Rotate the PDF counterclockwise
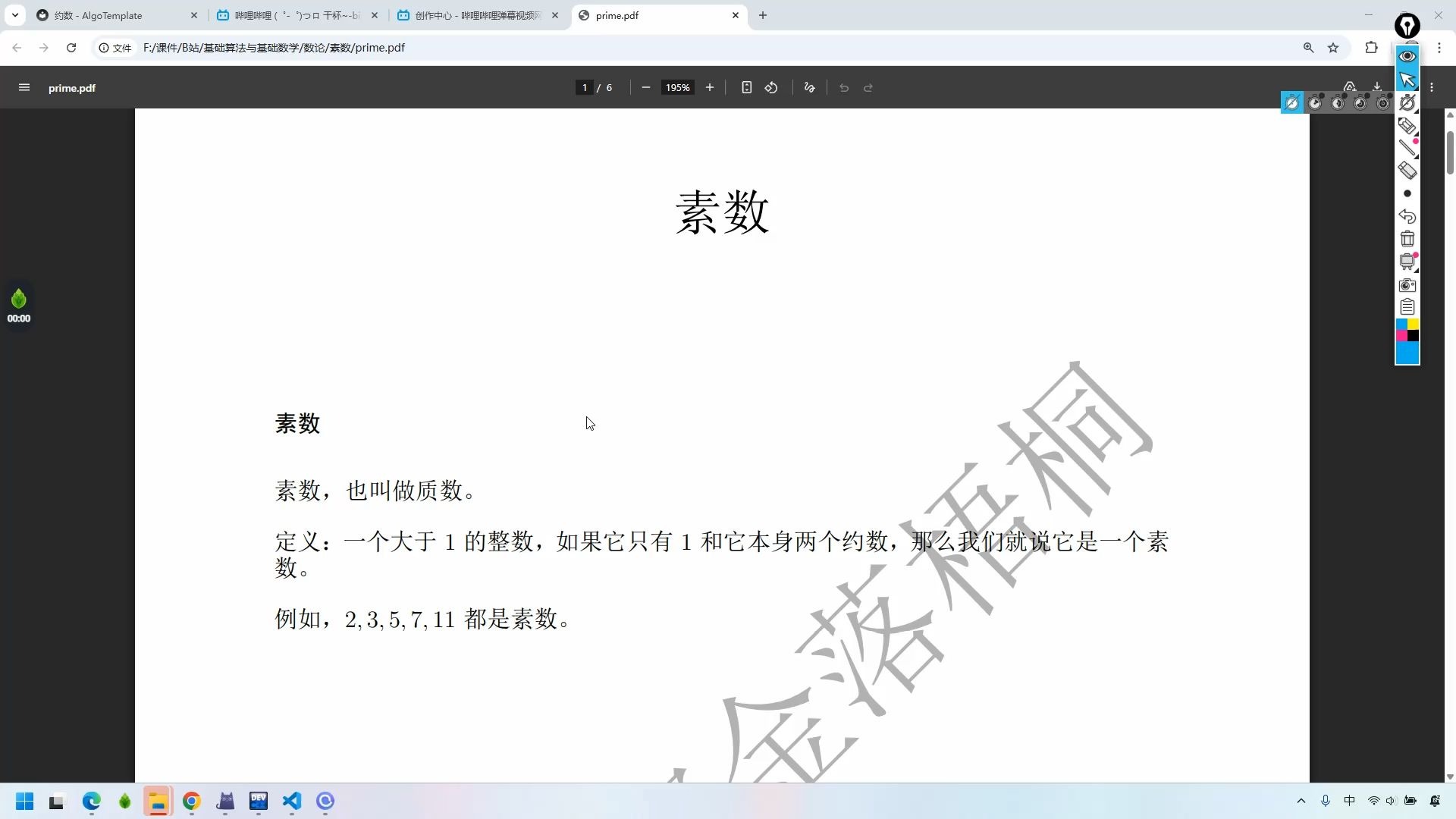This screenshot has height=819, width=1456. click(771, 87)
